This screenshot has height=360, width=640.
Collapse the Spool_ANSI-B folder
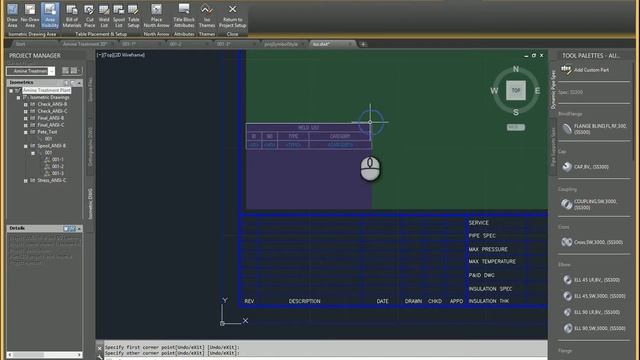click(26, 146)
